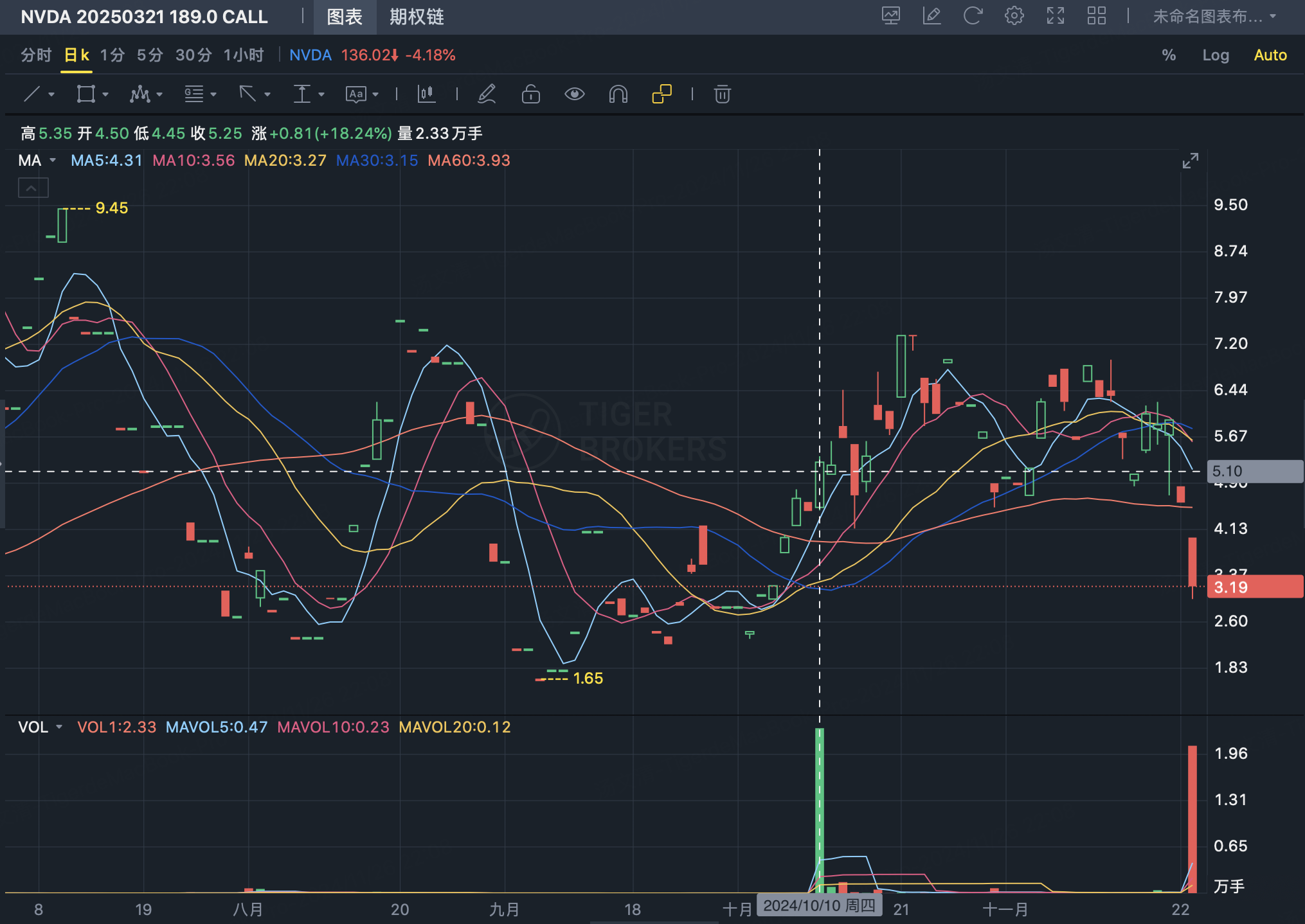Open chart settings gear icon
The image size is (1305, 924).
click(x=1014, y=16)
